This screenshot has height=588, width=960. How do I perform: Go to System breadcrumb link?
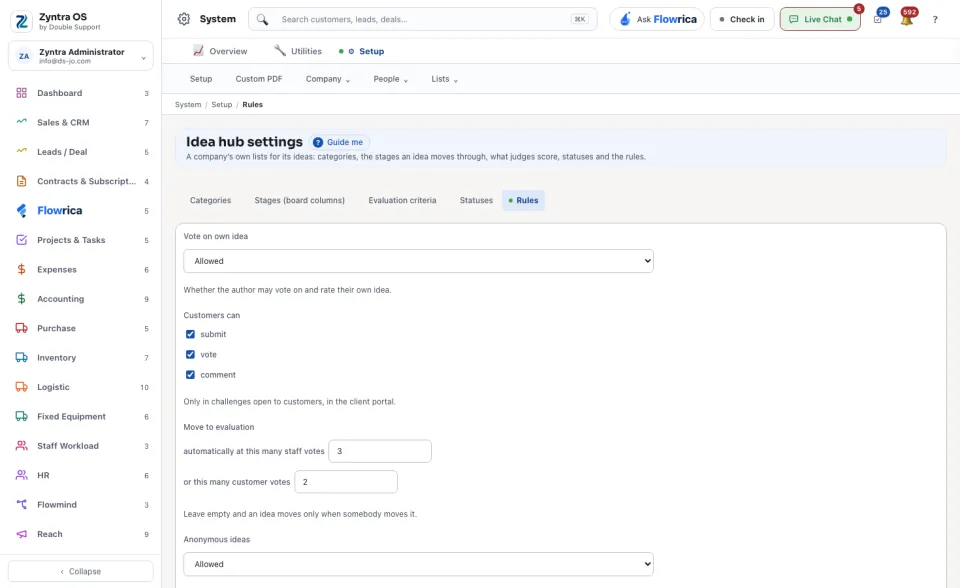pyautogui.click(x=188, y=105)
